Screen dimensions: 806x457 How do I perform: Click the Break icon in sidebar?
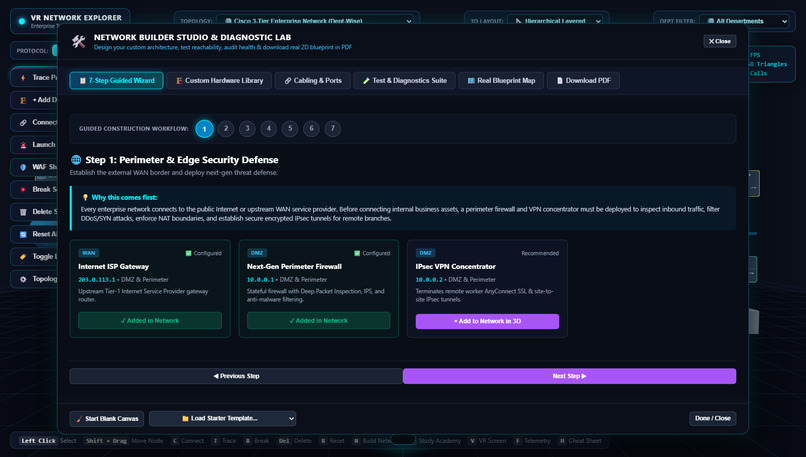(23, 190)
